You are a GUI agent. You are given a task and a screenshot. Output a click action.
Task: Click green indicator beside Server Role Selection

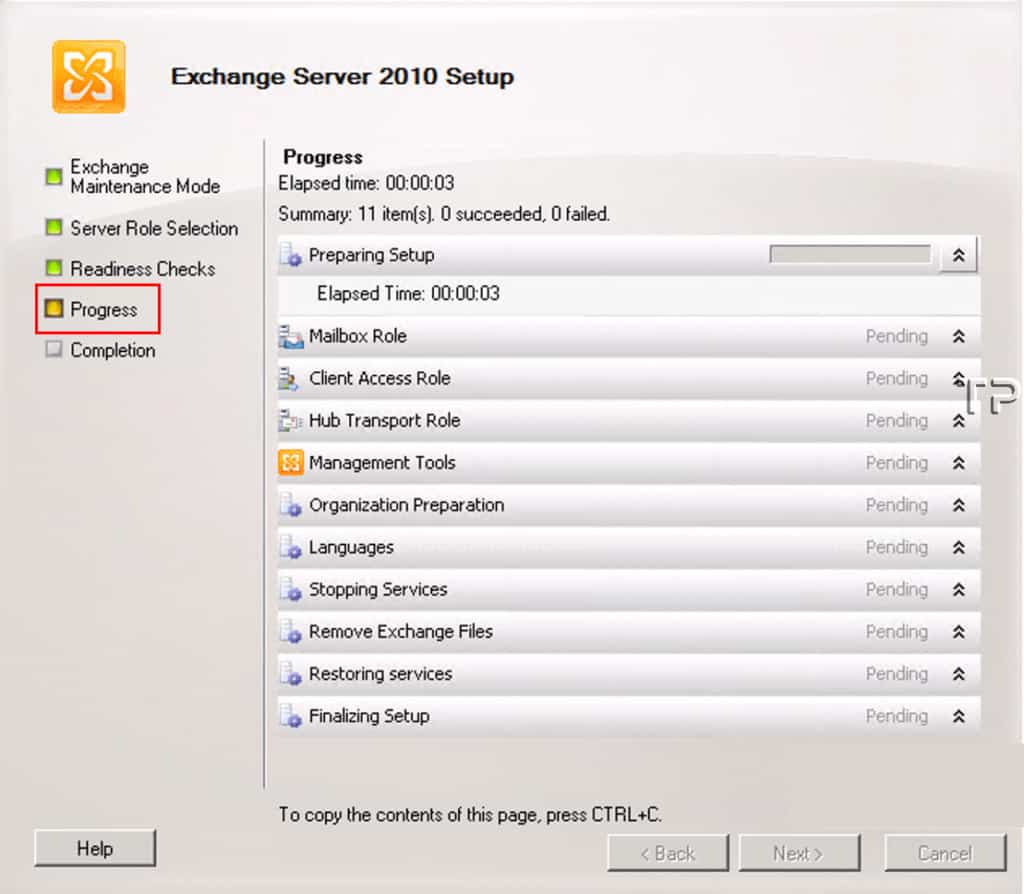[54, 228]
